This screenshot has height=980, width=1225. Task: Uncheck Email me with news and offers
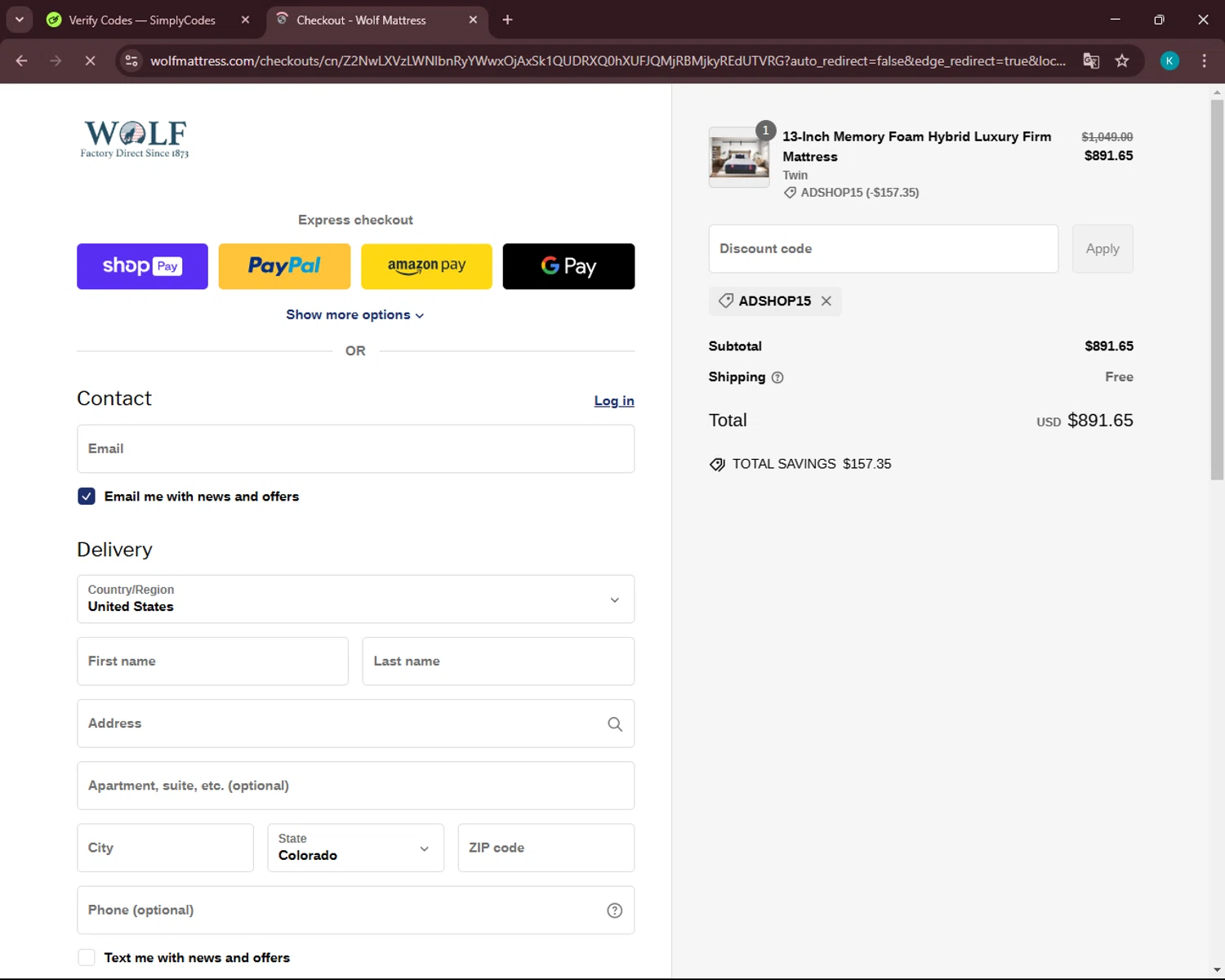pyautogui.click(x=87, y=497)
